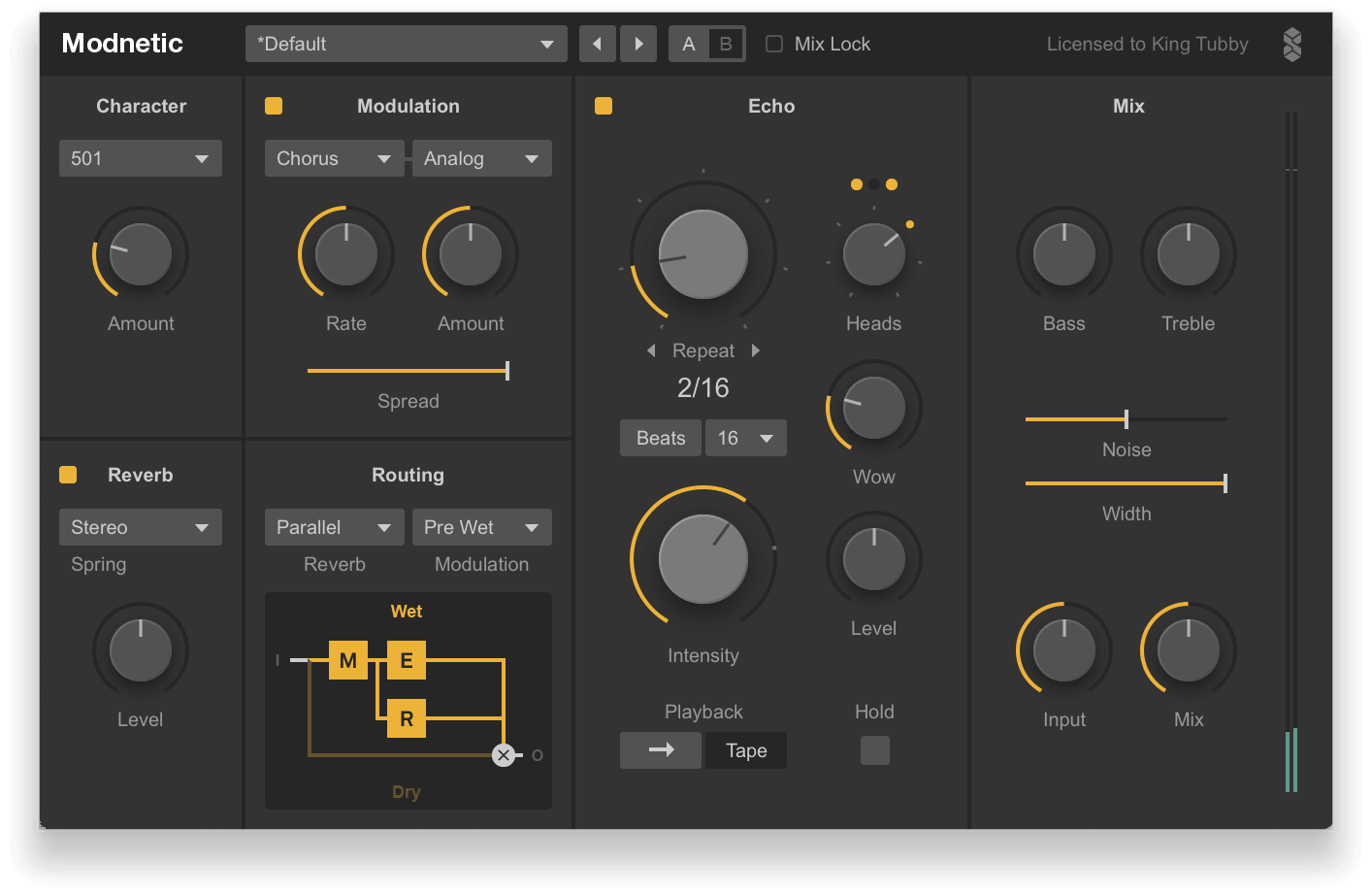Click the X reset icon in routing diagram
1372x896 pixels.
pyautogui.click(x=504, y=754)
